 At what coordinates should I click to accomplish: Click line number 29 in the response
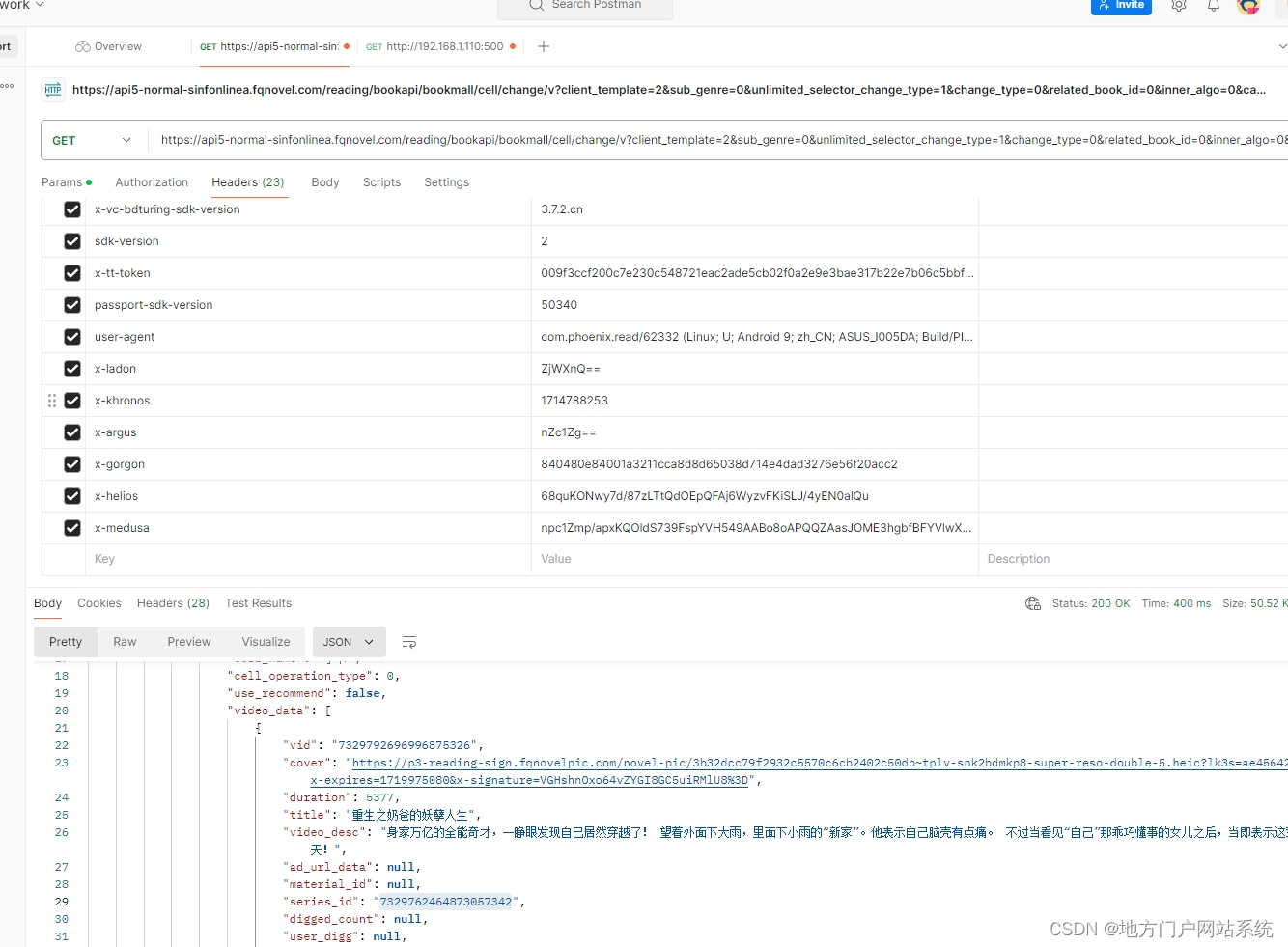coord(62,902)
